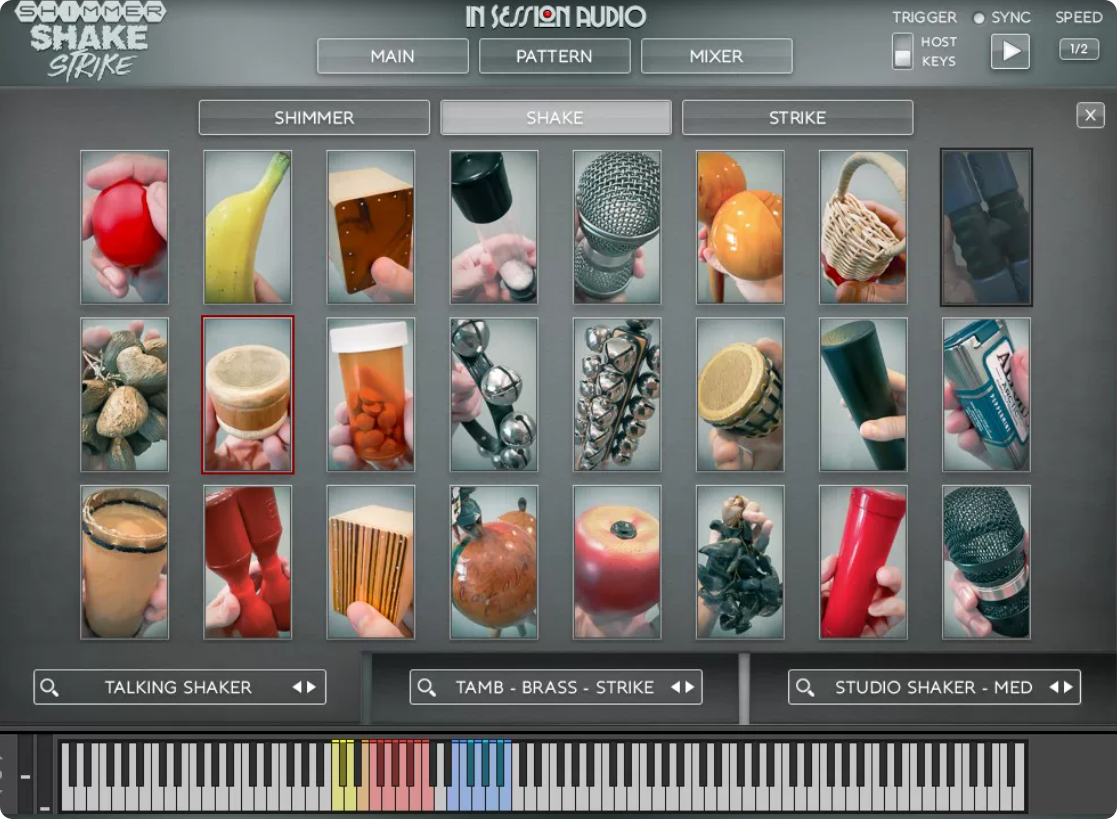Choose the silver microphone shaker
The width and height of the screenshot is (1117, 819).
(617, 227)
